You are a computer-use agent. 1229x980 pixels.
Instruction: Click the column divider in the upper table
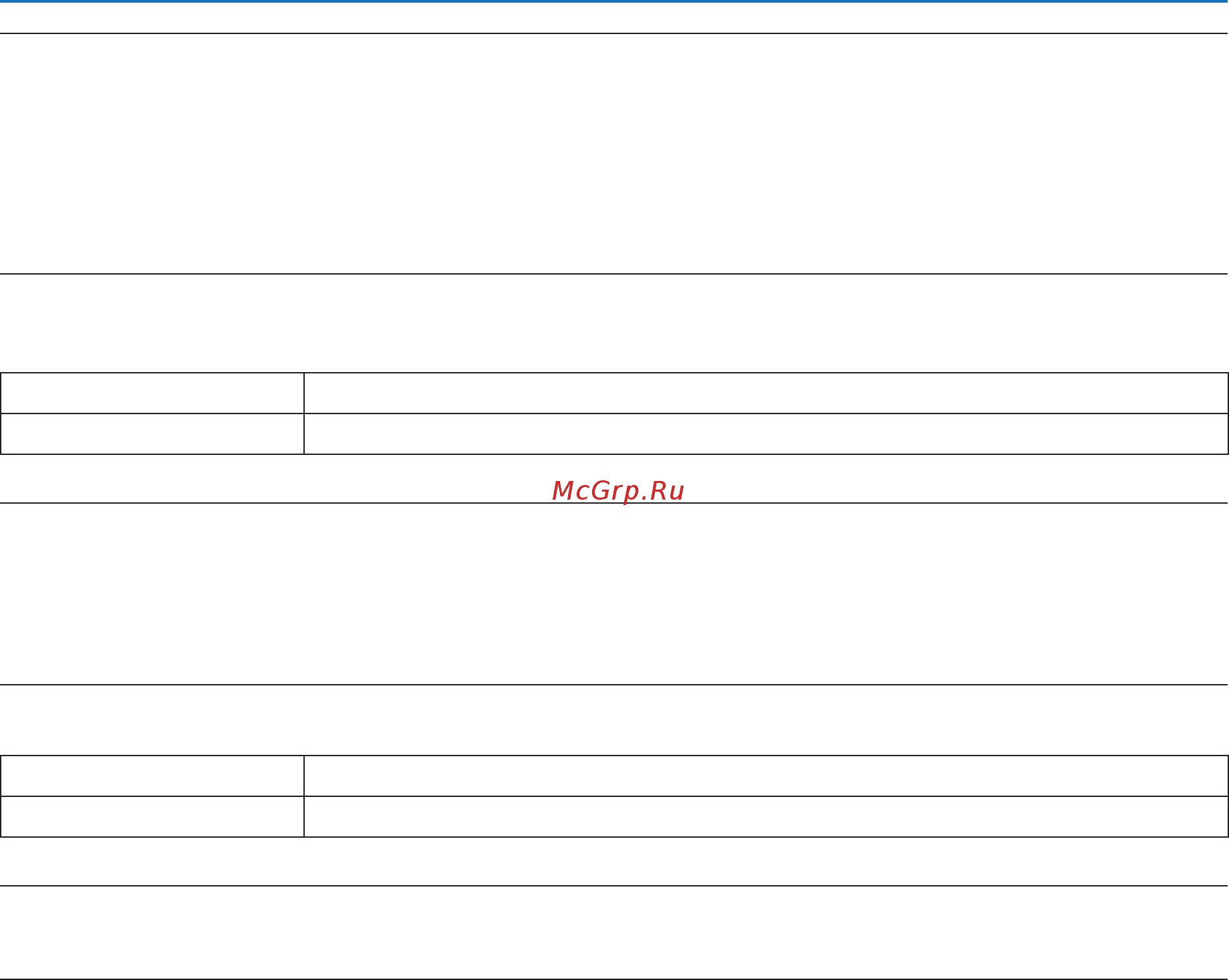(304, 414)
